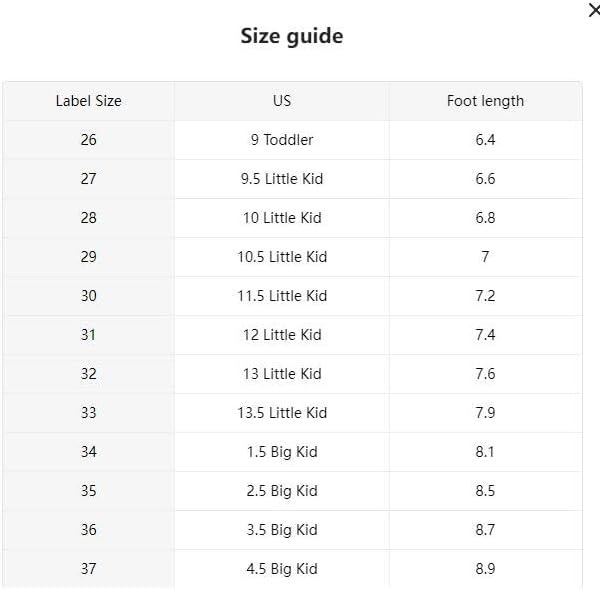
Task: Click the US column header
Action: pos(282,101)
